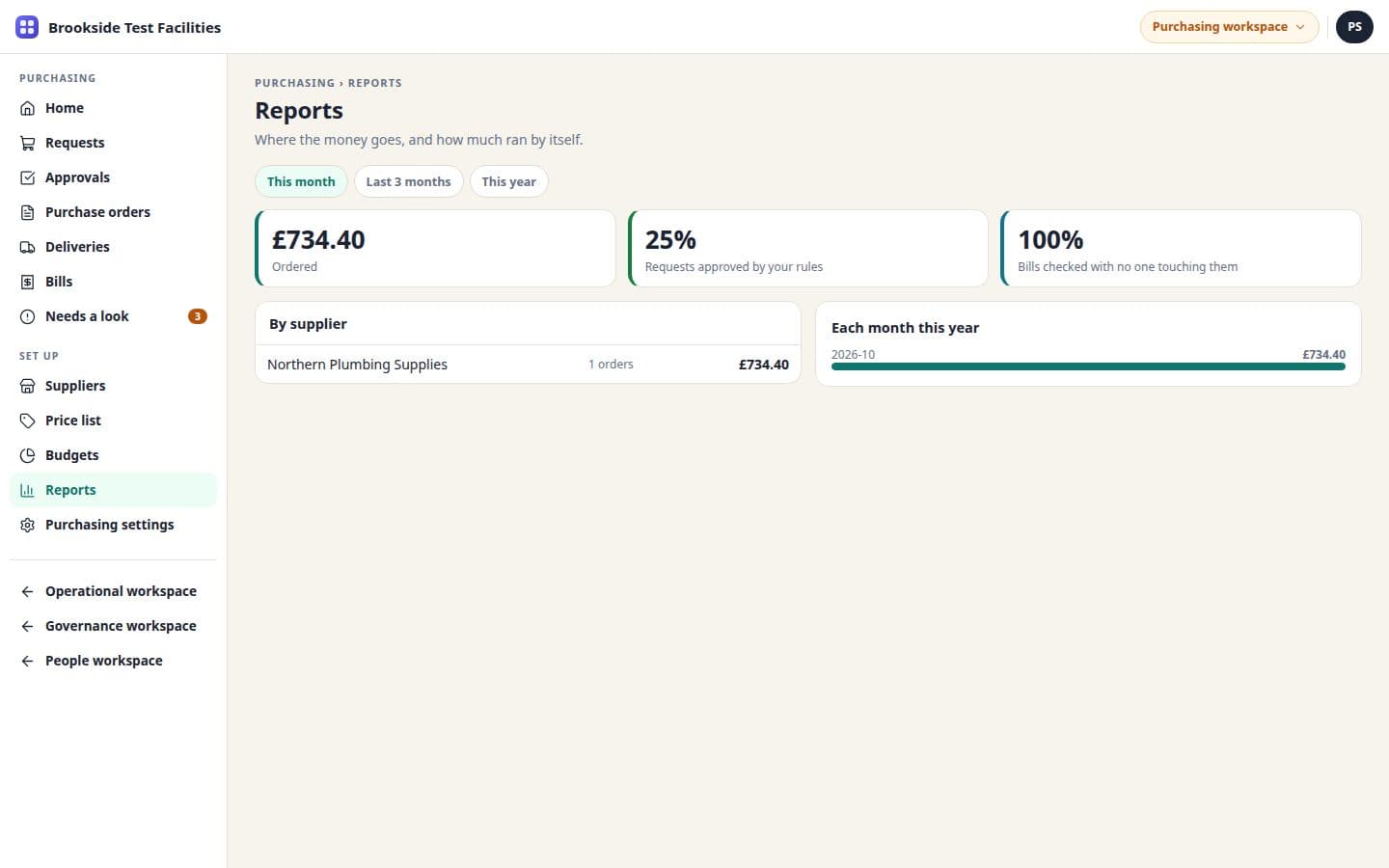Click the Purchase orders document icon
Viewport: 1389px width, 868px height.
tap(27, 212)
